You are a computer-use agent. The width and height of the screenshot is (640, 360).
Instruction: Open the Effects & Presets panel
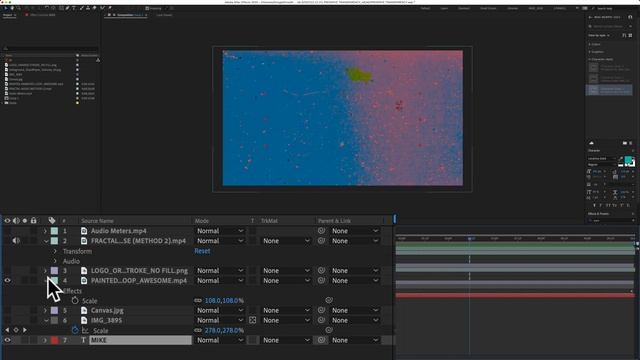coord(598,213)
